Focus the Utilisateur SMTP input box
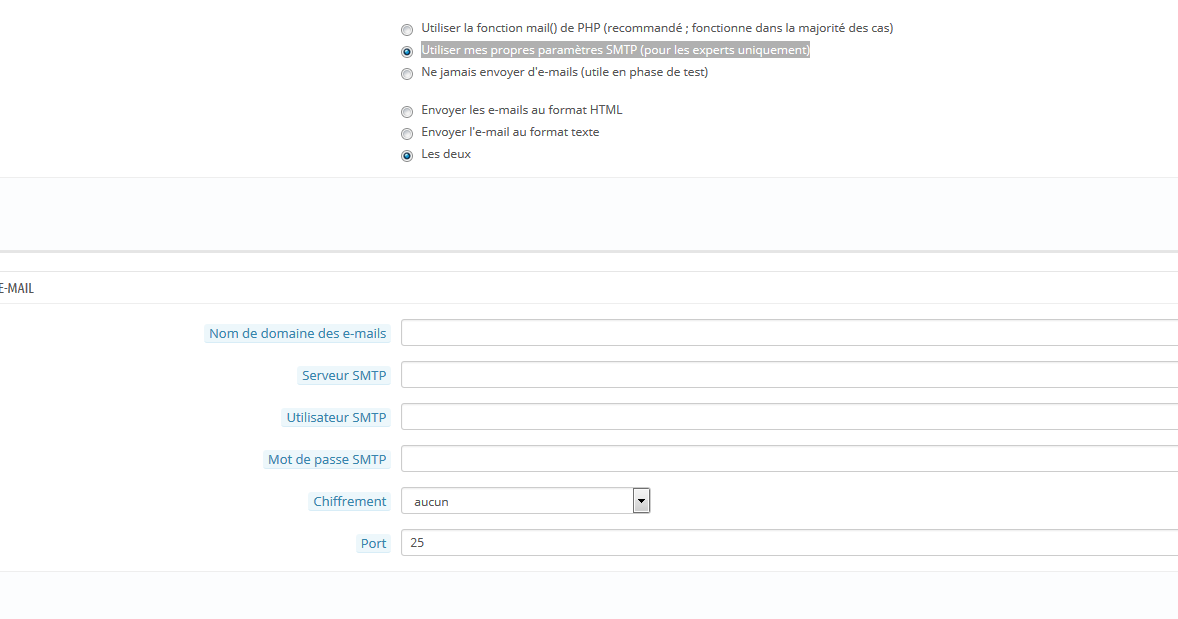The width and height of the screenshot is (1178, 619). 790,417
